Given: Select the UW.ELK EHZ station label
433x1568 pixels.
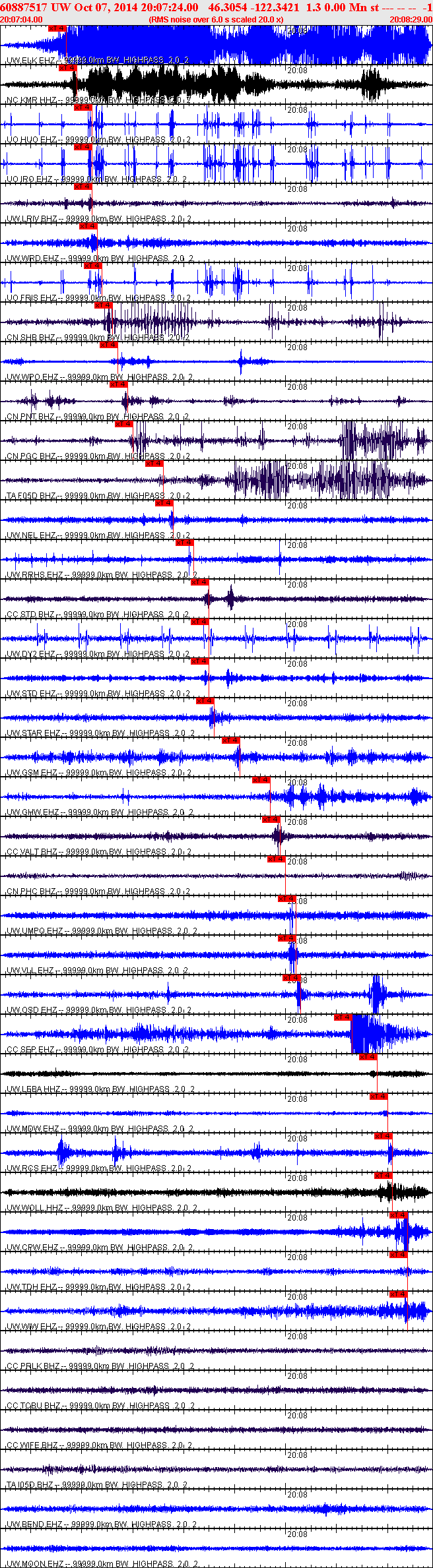Looking at the screenshot, I should 31,60.
